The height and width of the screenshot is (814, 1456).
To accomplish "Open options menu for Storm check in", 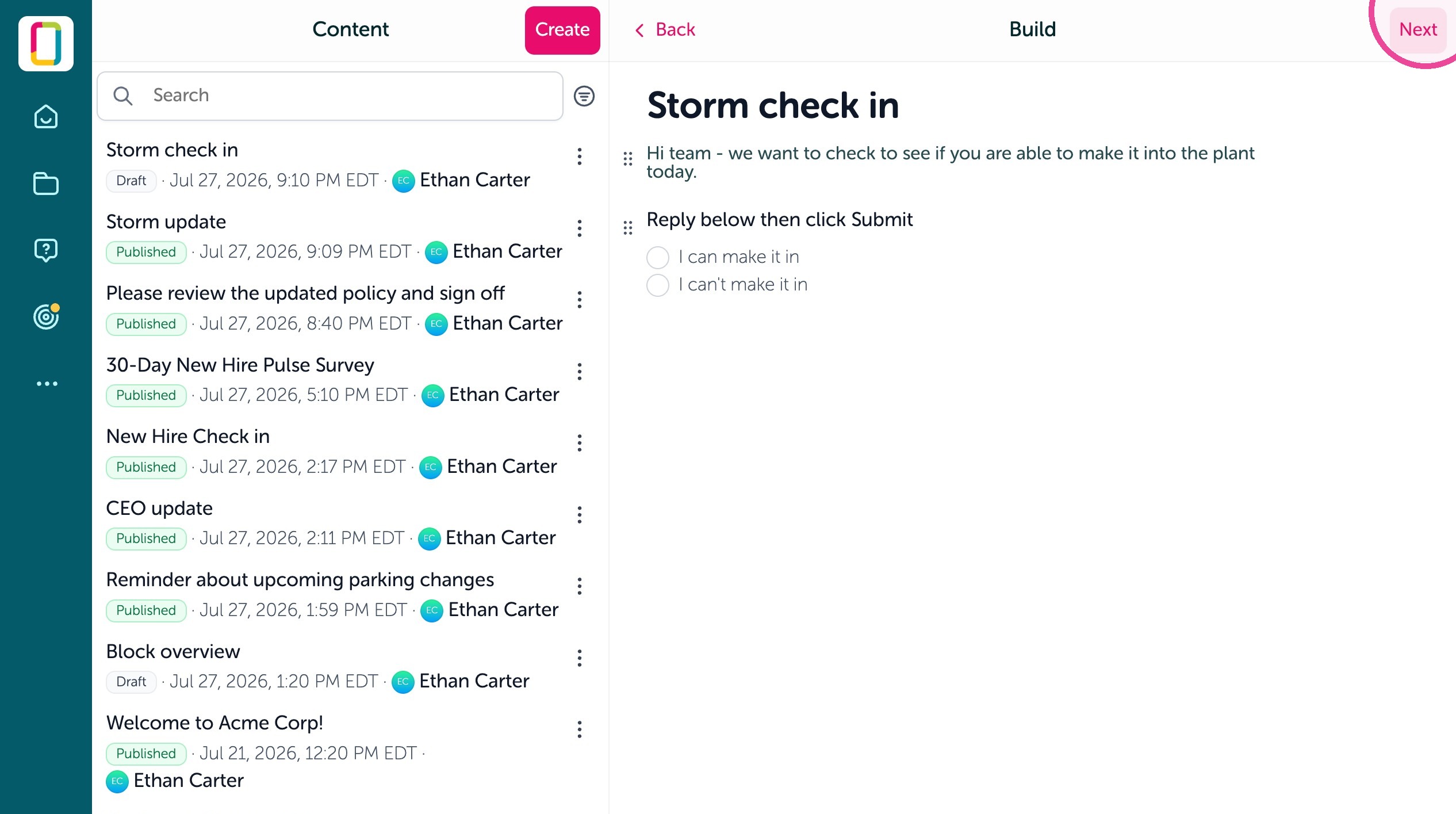I will pos(579,156).
